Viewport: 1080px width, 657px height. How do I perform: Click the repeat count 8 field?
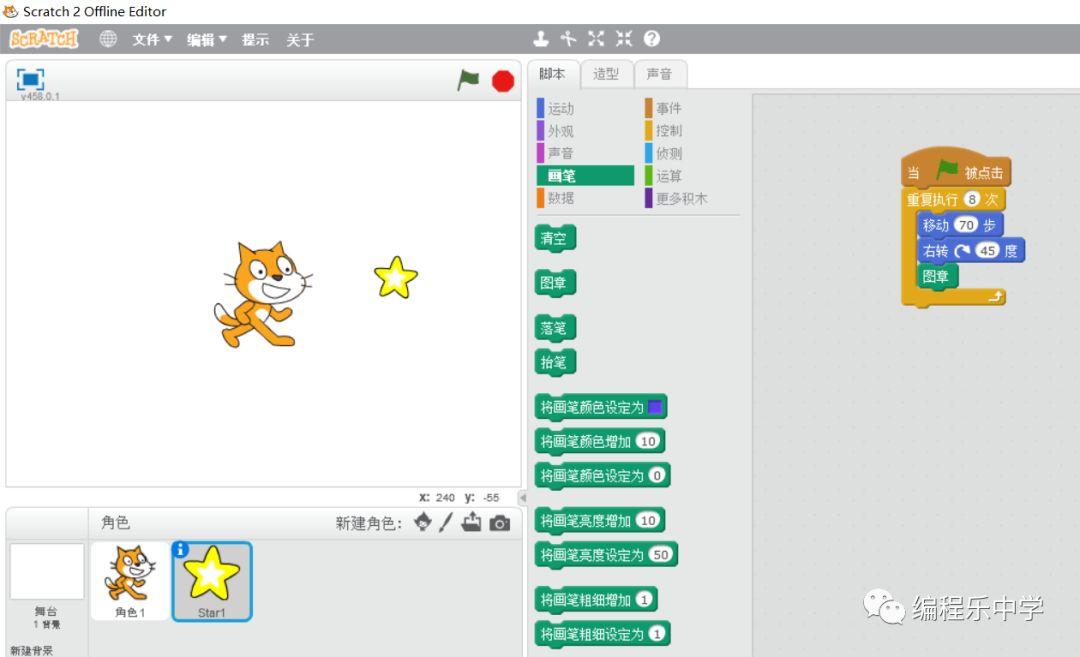(x=971, y=199)
